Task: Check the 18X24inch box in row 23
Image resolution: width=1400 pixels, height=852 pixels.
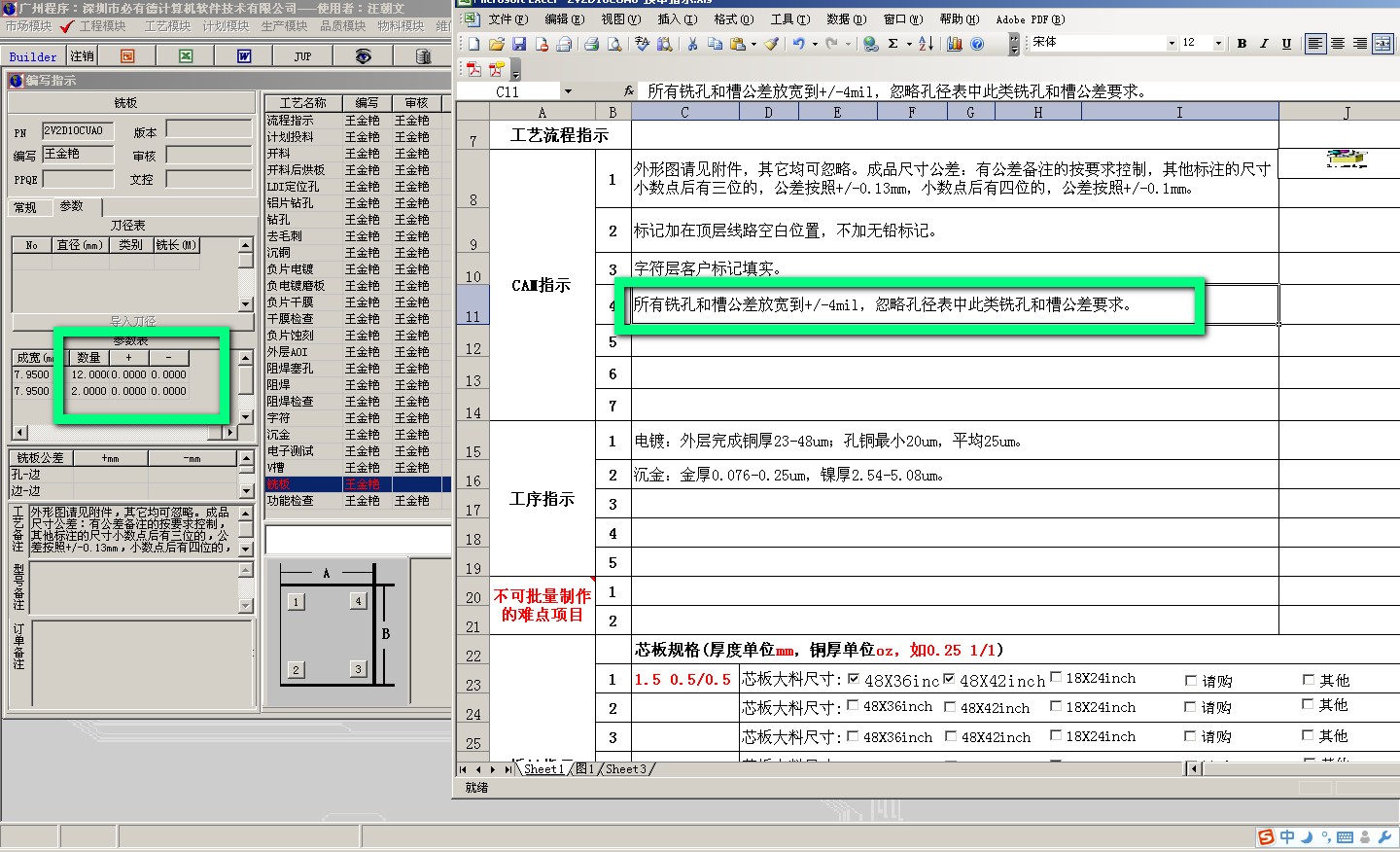Action: (1056, 677)
